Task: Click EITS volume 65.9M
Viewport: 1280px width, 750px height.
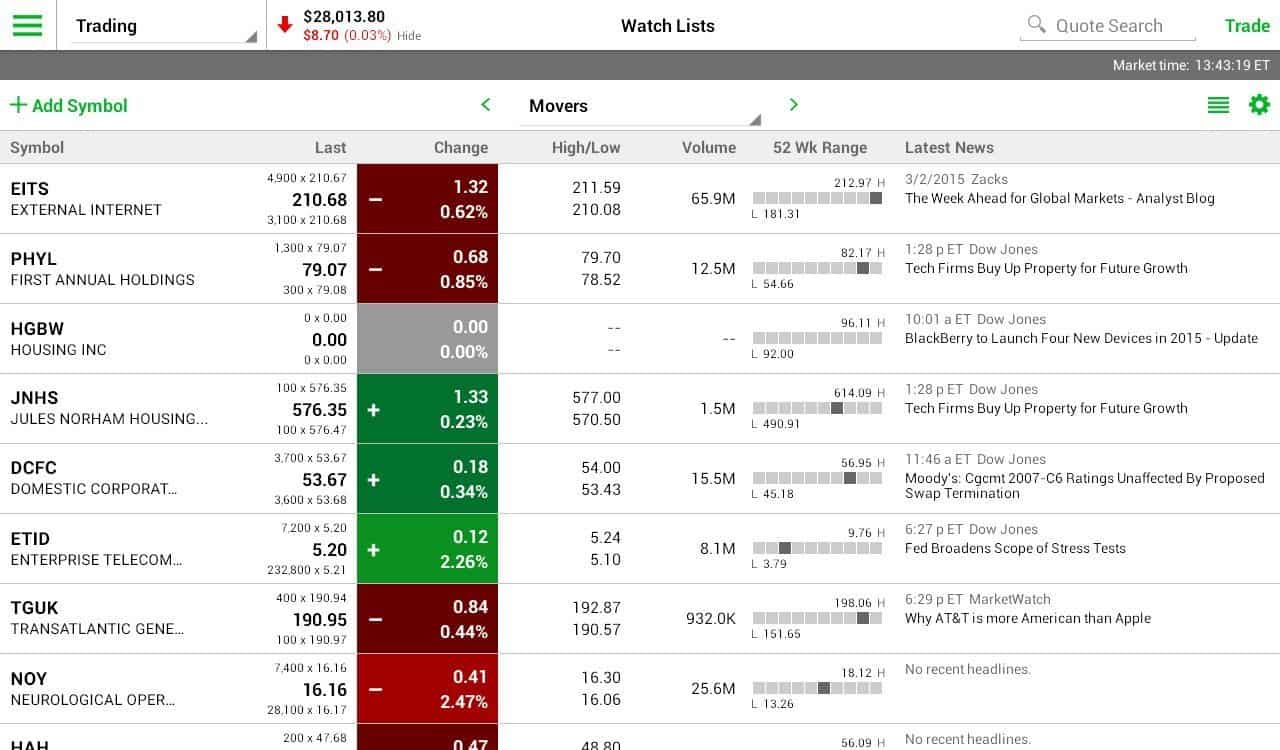Action: 713,199
